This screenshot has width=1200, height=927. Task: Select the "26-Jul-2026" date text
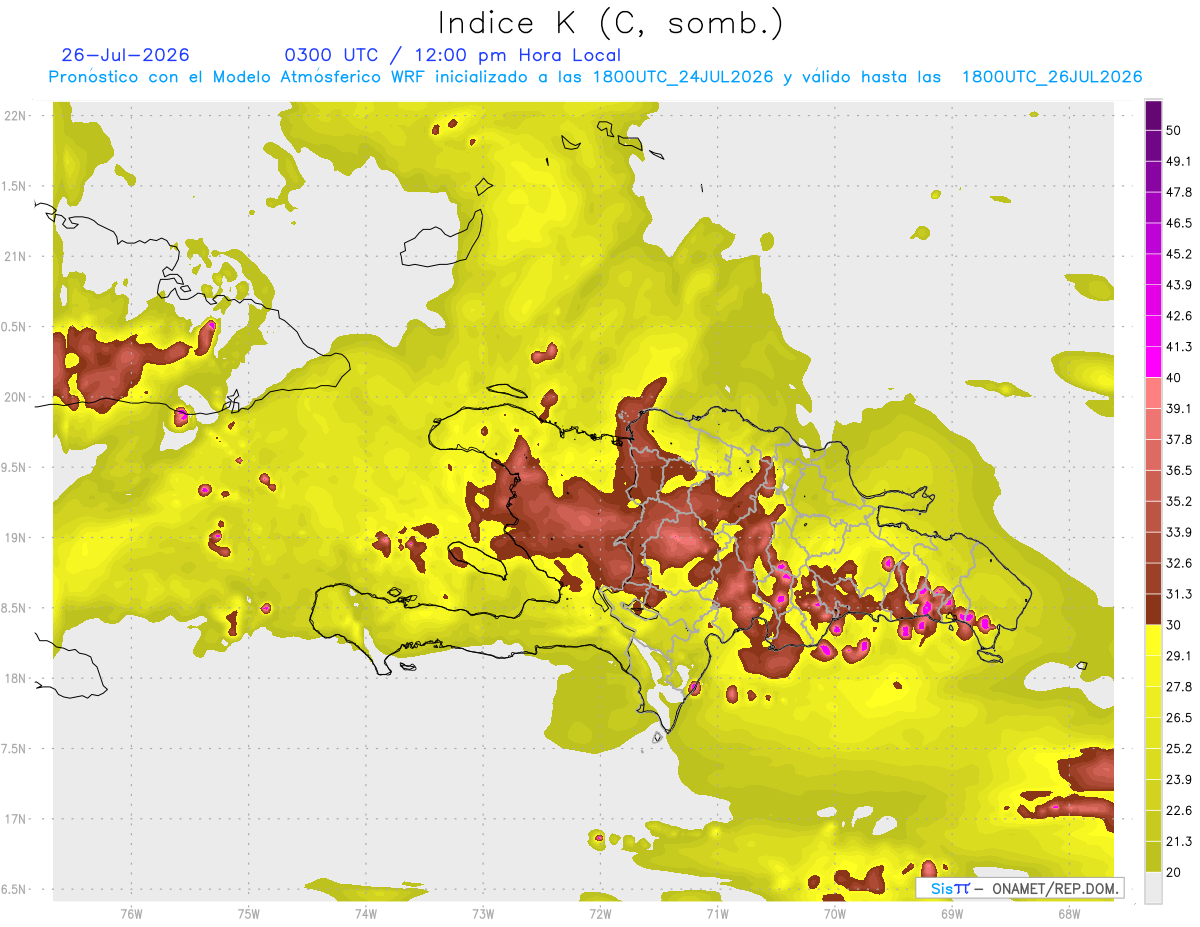[125, 55]
